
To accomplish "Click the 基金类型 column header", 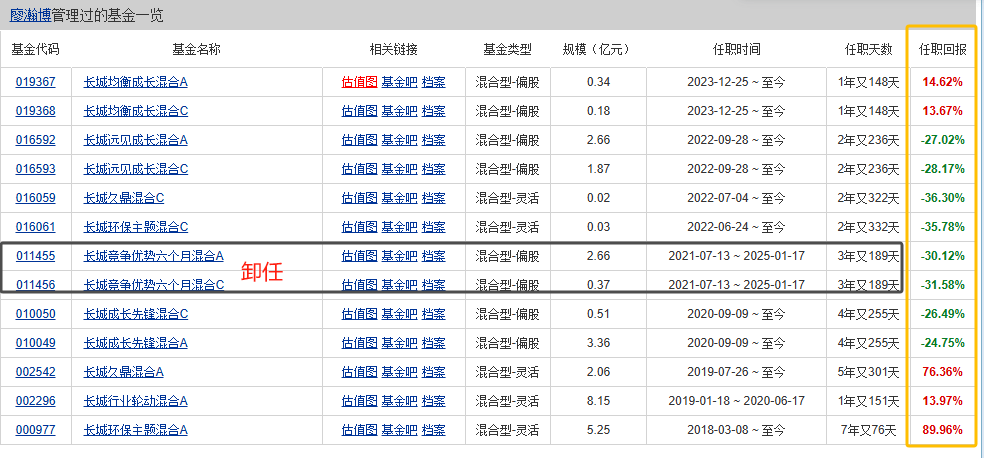I will 507,49.
